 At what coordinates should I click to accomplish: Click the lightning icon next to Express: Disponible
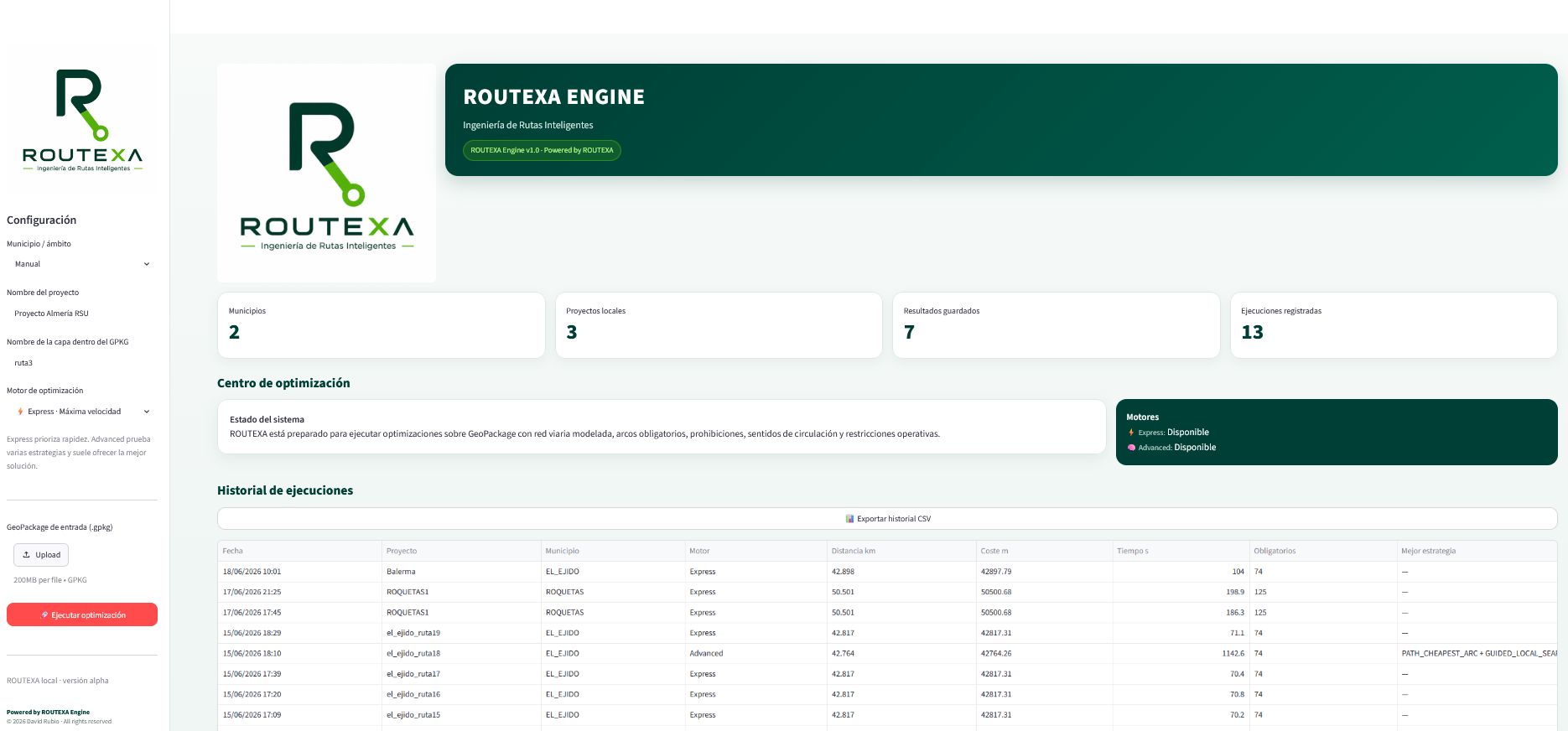coord(1131,433)
